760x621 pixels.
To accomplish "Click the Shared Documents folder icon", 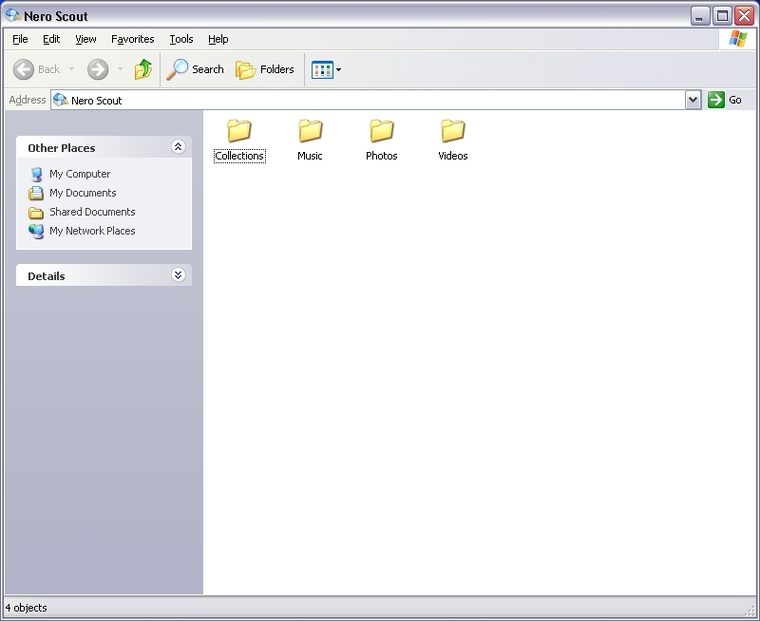I will click(x=36, y=212).
